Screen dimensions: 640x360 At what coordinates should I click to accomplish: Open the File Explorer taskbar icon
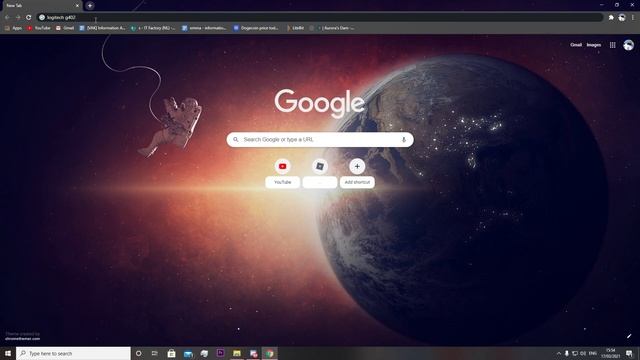click(237, 353)
